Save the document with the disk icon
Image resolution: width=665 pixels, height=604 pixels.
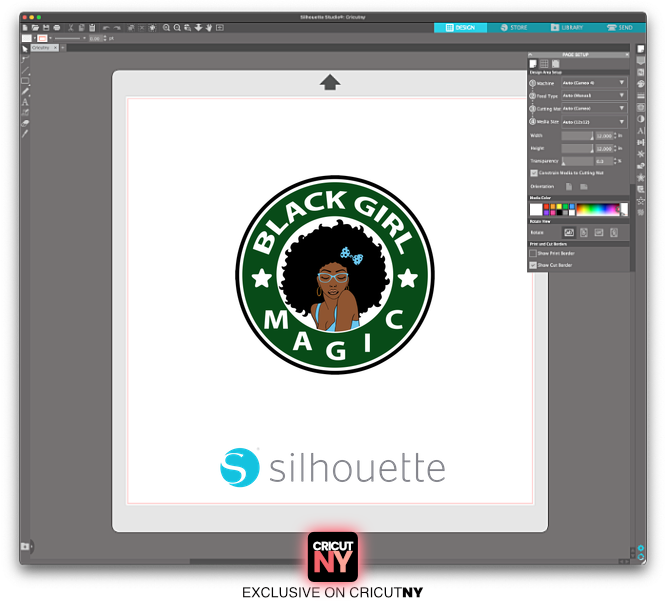point(46,28)
